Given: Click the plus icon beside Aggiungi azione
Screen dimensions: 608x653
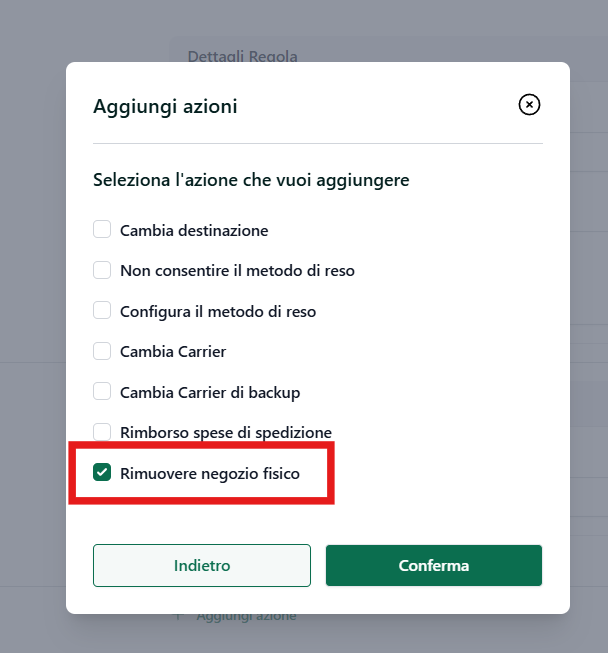Looking at the screenshot, I should pyautogui.click(x=178, y=616).
